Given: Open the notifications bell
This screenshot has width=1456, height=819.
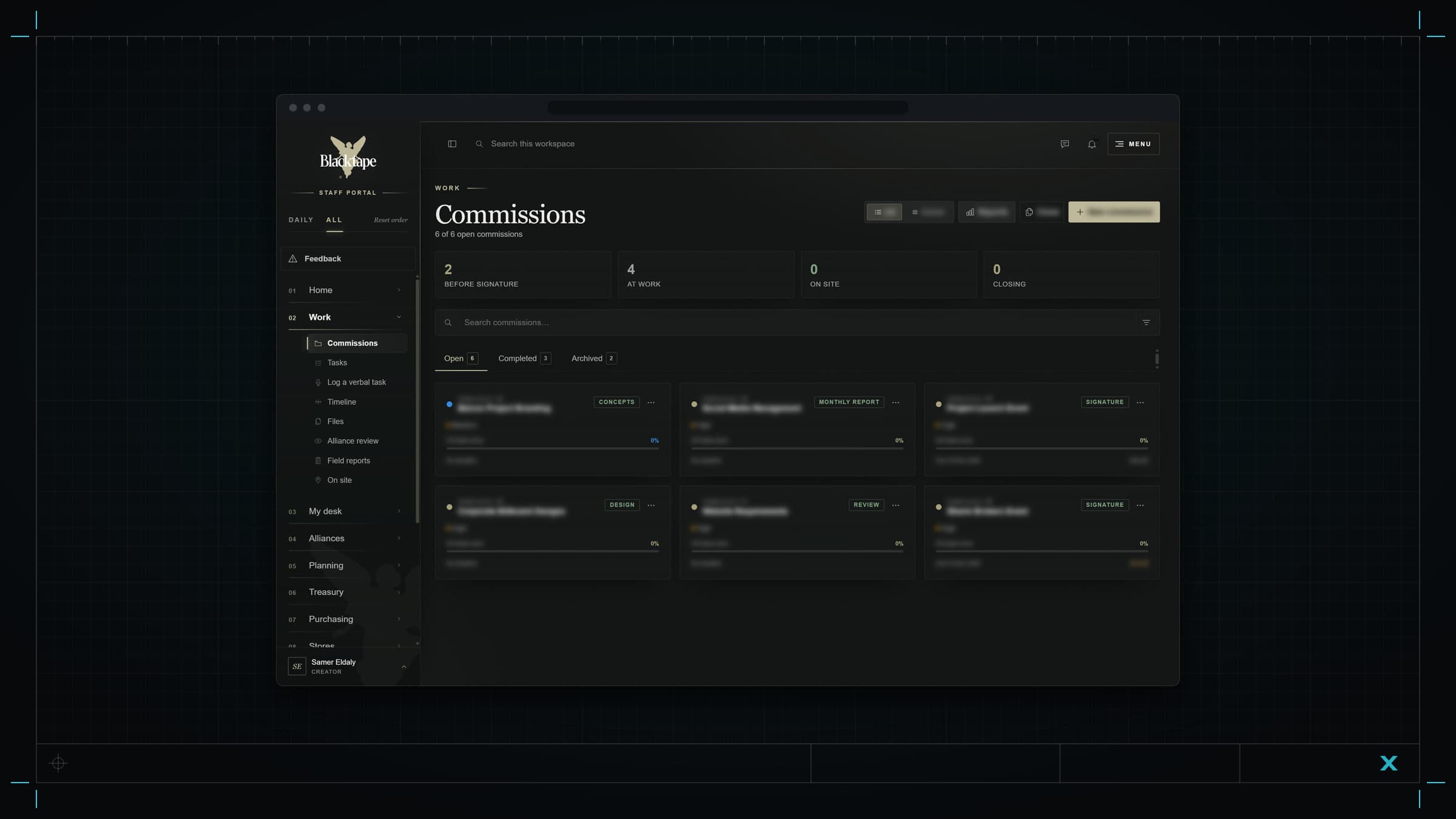Looking at the screenshot, I should tap(1092, 144).
